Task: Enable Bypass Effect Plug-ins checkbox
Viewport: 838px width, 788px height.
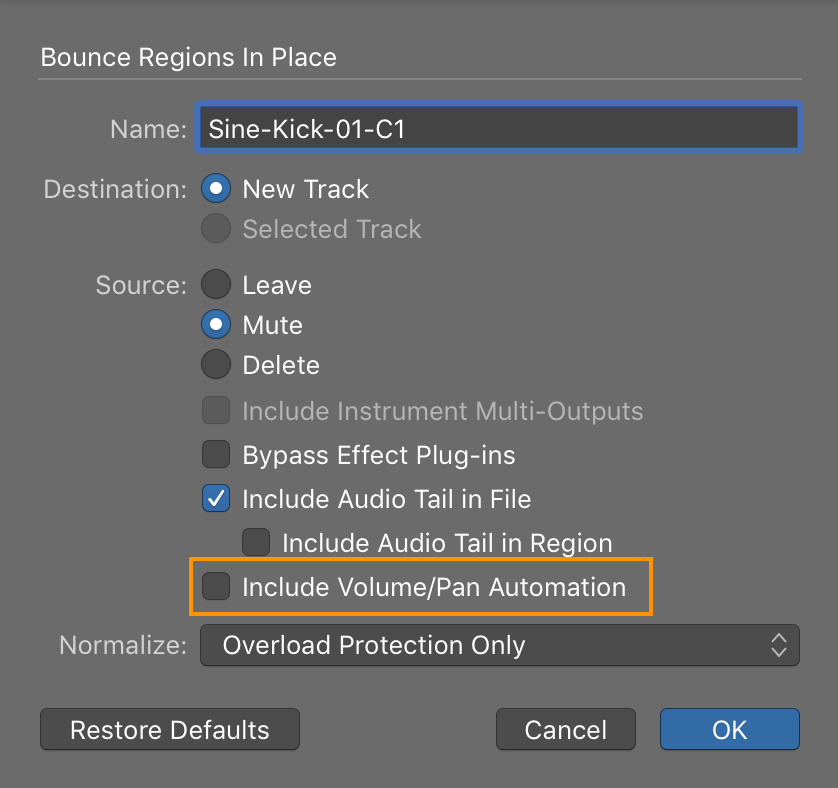Action: coord(216,454)
